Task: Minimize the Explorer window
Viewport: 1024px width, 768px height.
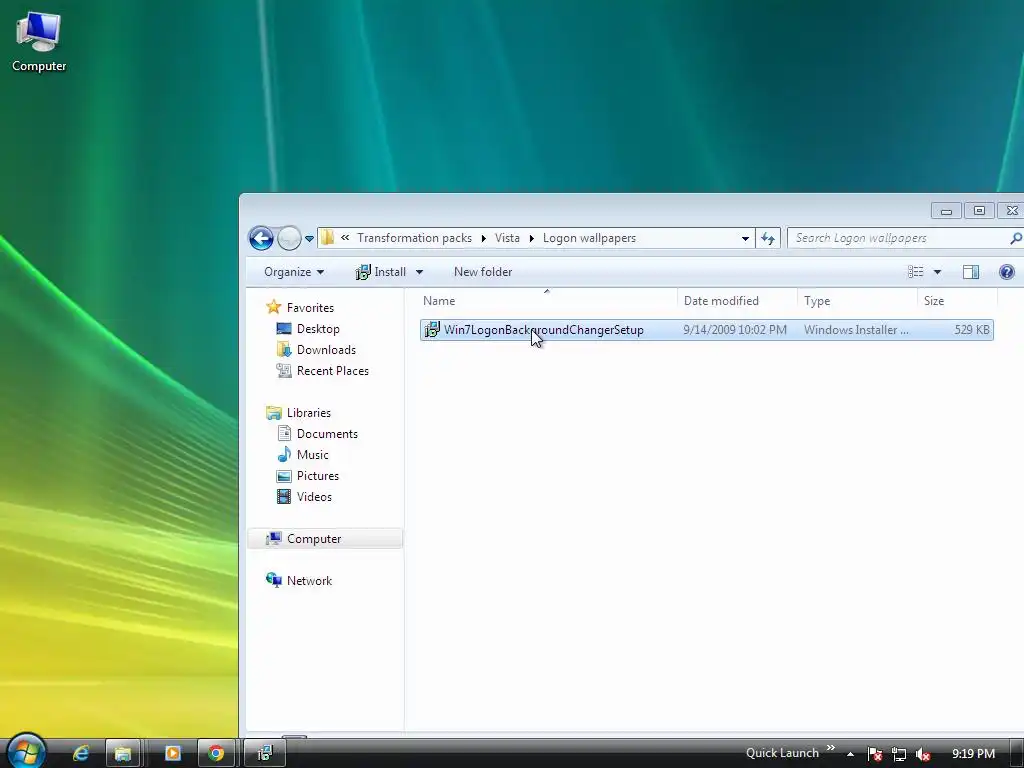Action: click(946, 210)
